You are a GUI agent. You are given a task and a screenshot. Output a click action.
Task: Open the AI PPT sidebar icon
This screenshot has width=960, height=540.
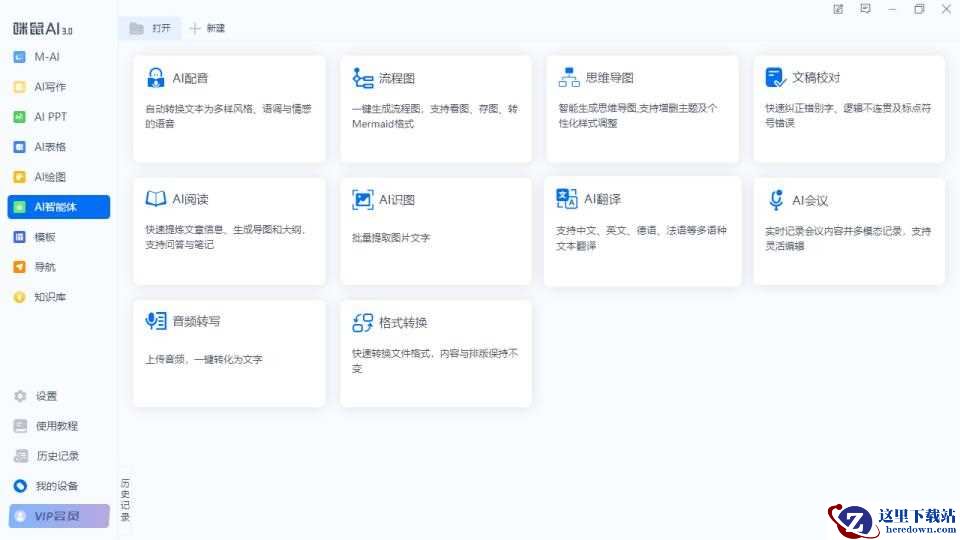click(x=20, y=117)
